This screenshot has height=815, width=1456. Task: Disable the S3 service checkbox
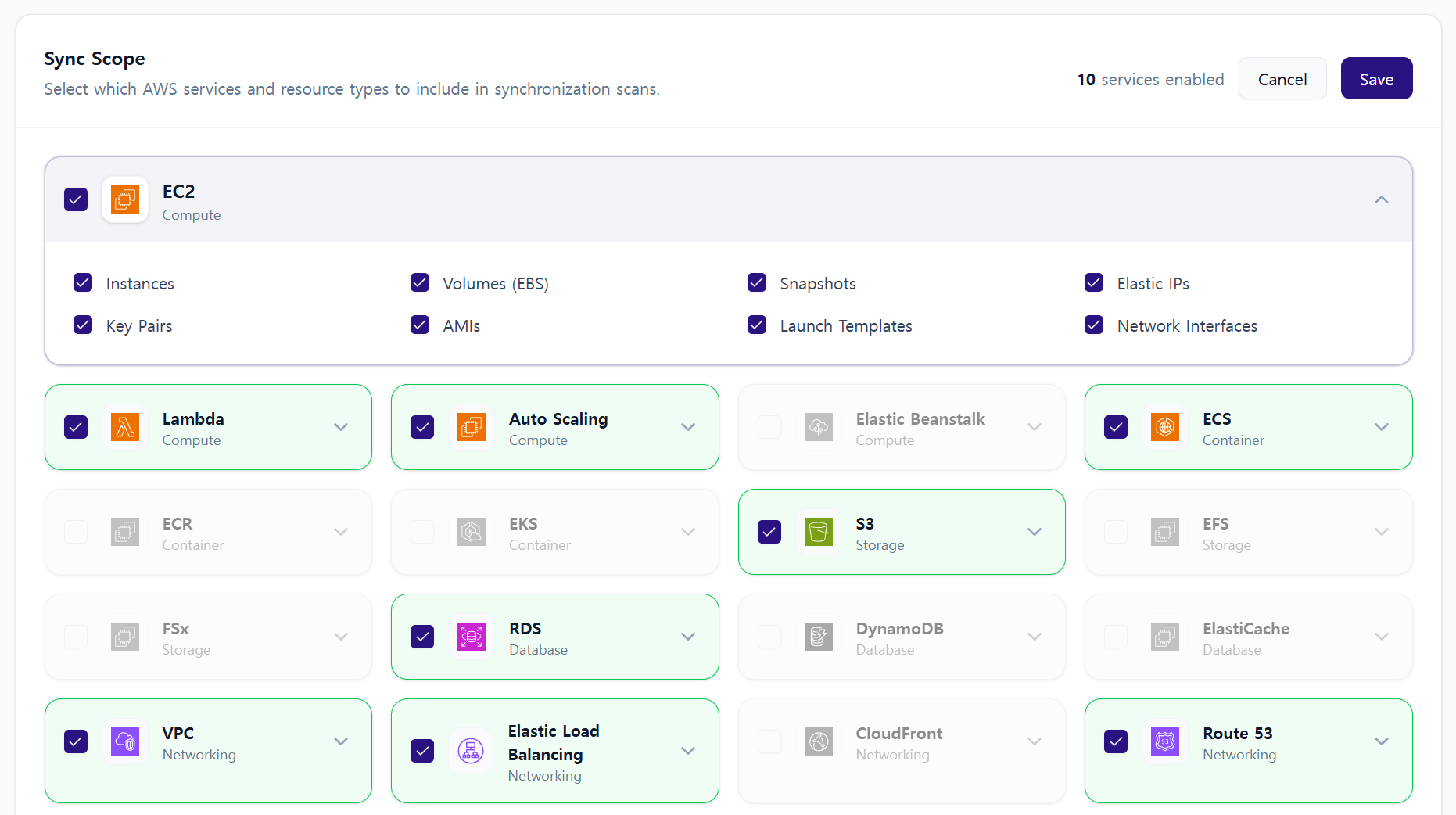coord(769,532)
